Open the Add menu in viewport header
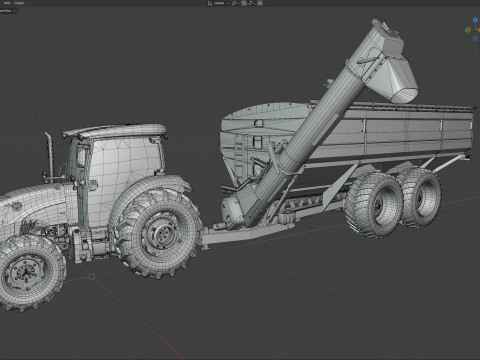Viewport: 480px width, 360px height. coord(7,3)
